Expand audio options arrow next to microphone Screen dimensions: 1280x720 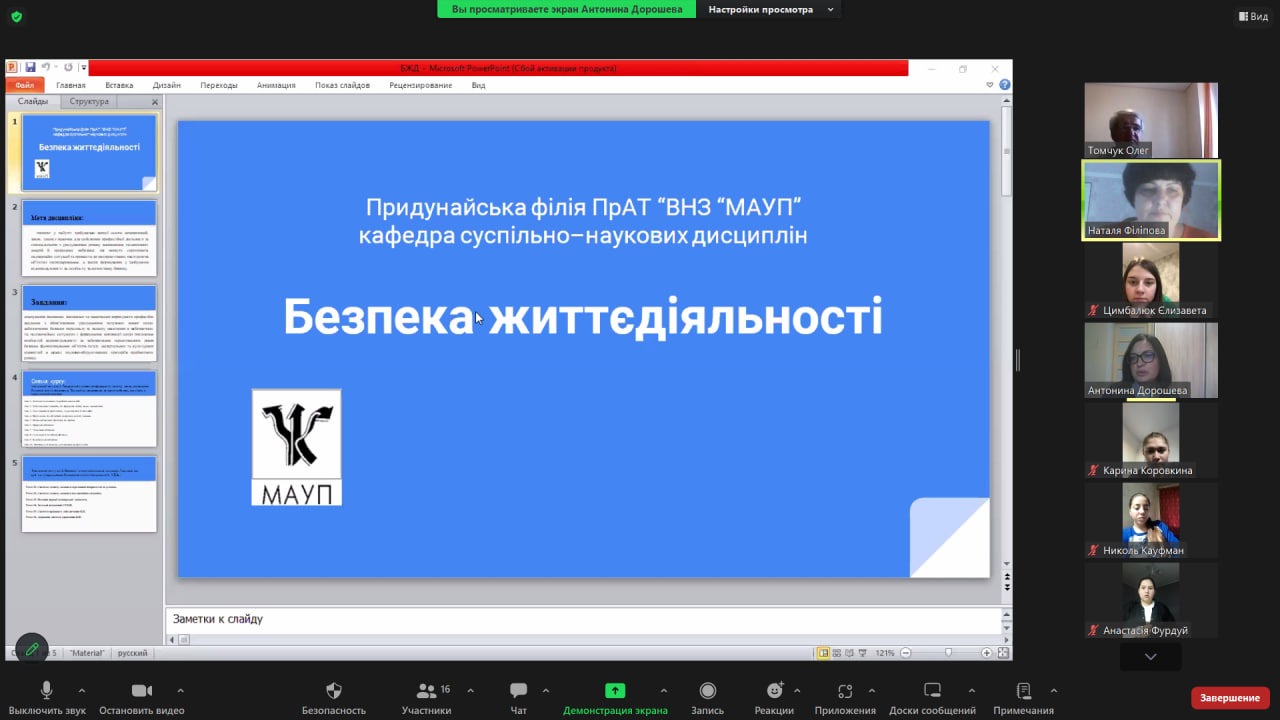point(82,690)
